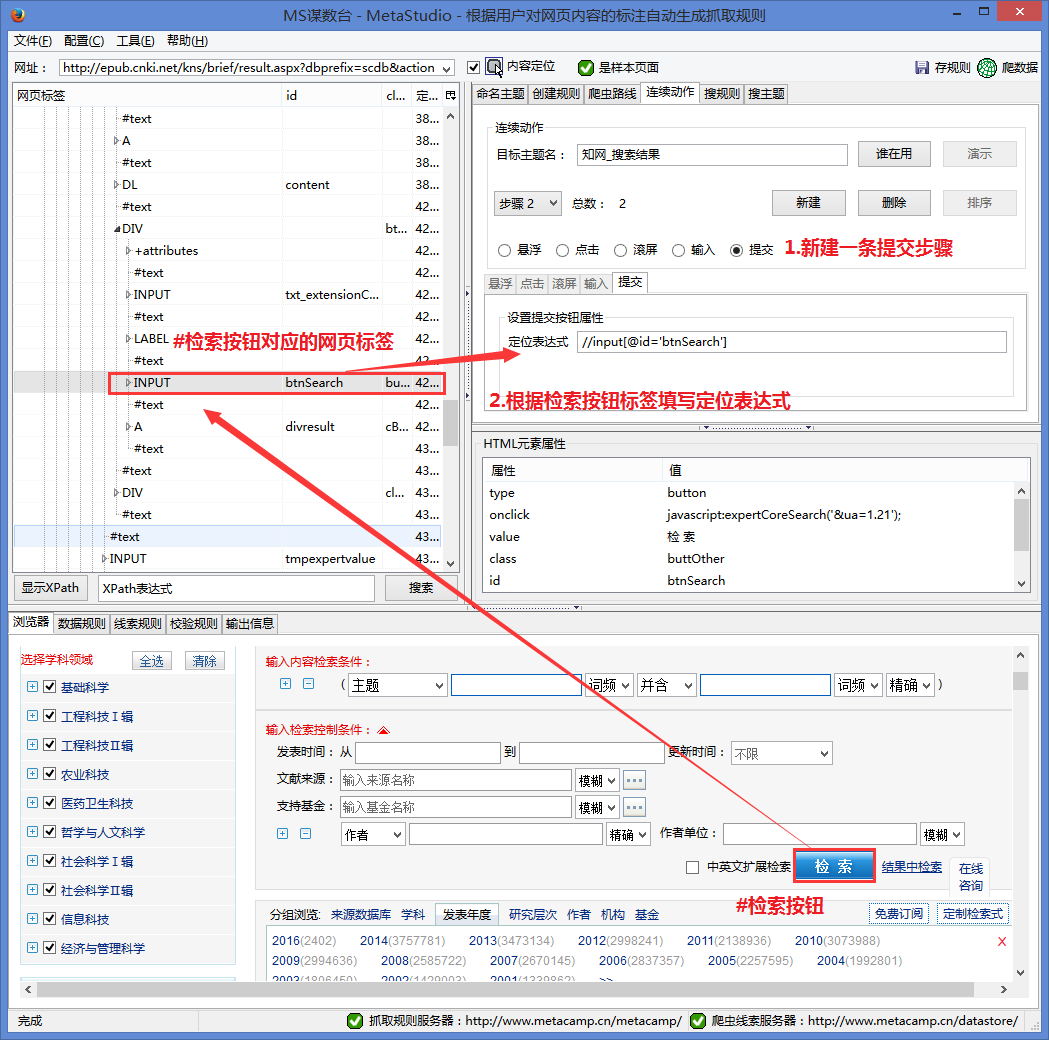Click the 删除 step button
Screen dimensions: 1049x1040
[894, 203]
